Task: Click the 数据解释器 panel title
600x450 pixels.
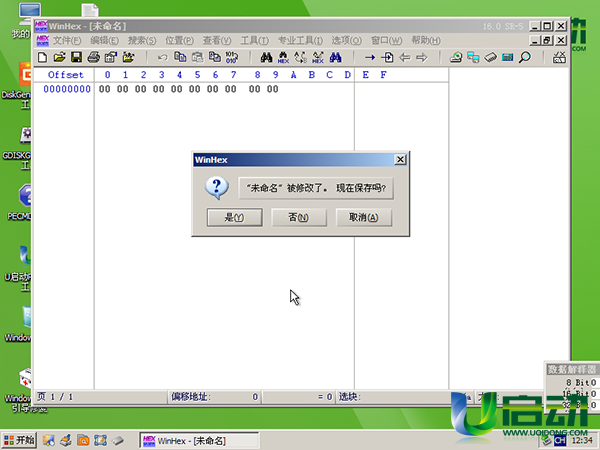Action: click(572, 369)
